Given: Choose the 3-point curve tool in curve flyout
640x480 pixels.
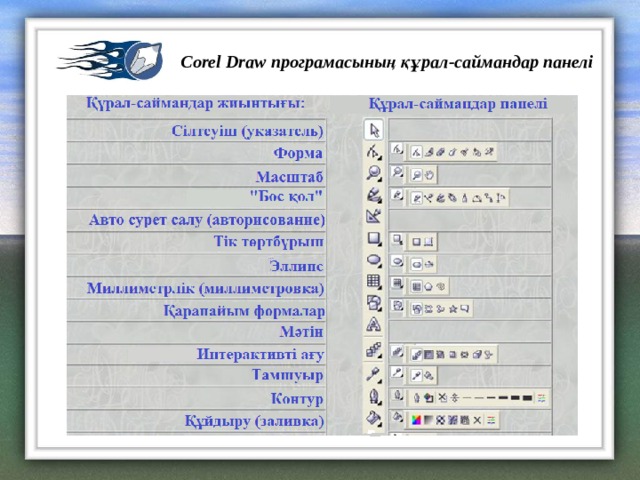Looking at the screenshot, I should click(x=477, y=198).
